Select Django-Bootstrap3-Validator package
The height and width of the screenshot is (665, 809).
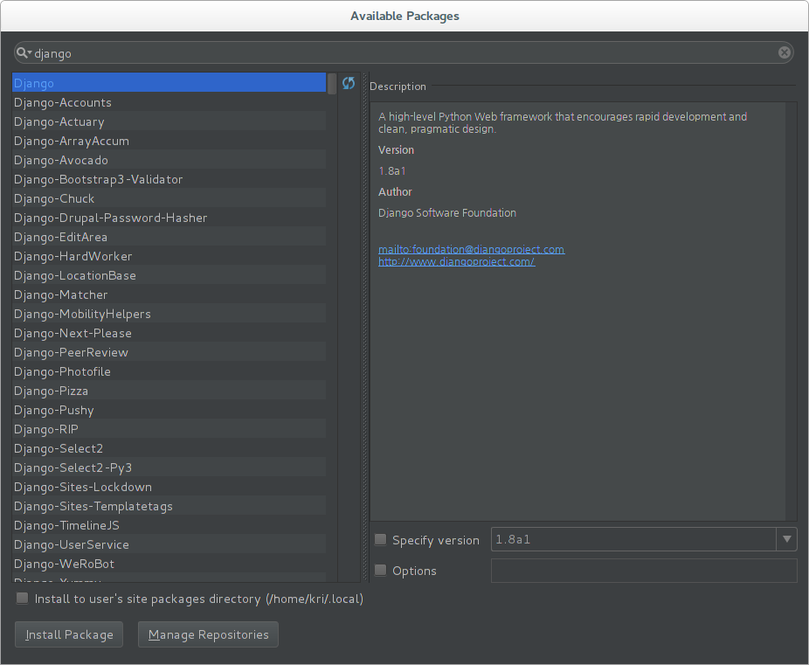169,179
